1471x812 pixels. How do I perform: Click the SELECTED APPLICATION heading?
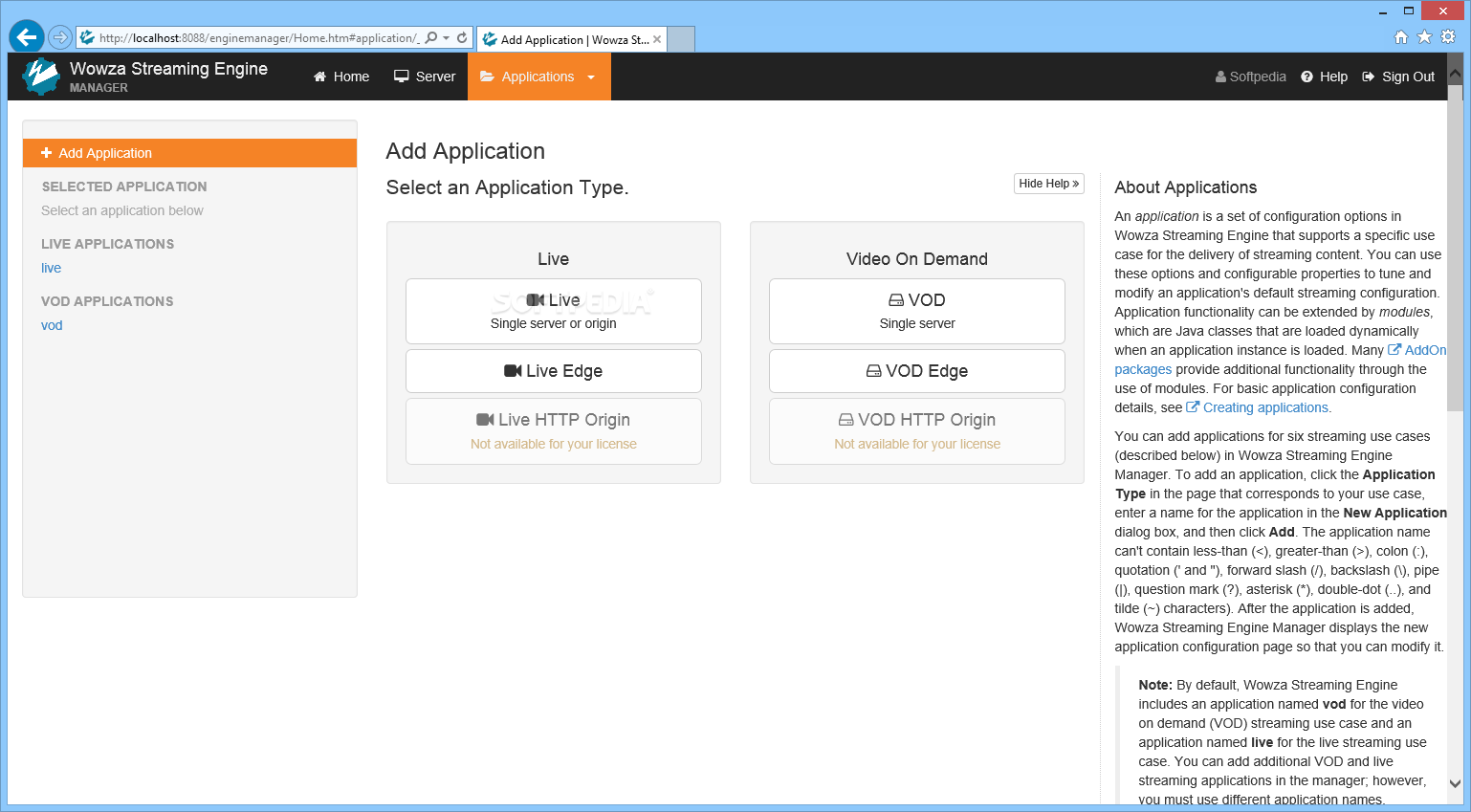(124, 187)
